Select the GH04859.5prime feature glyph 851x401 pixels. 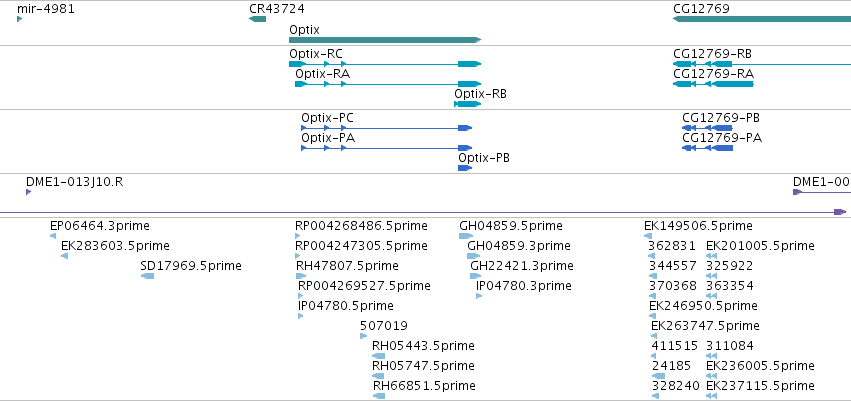pos(466,236)
